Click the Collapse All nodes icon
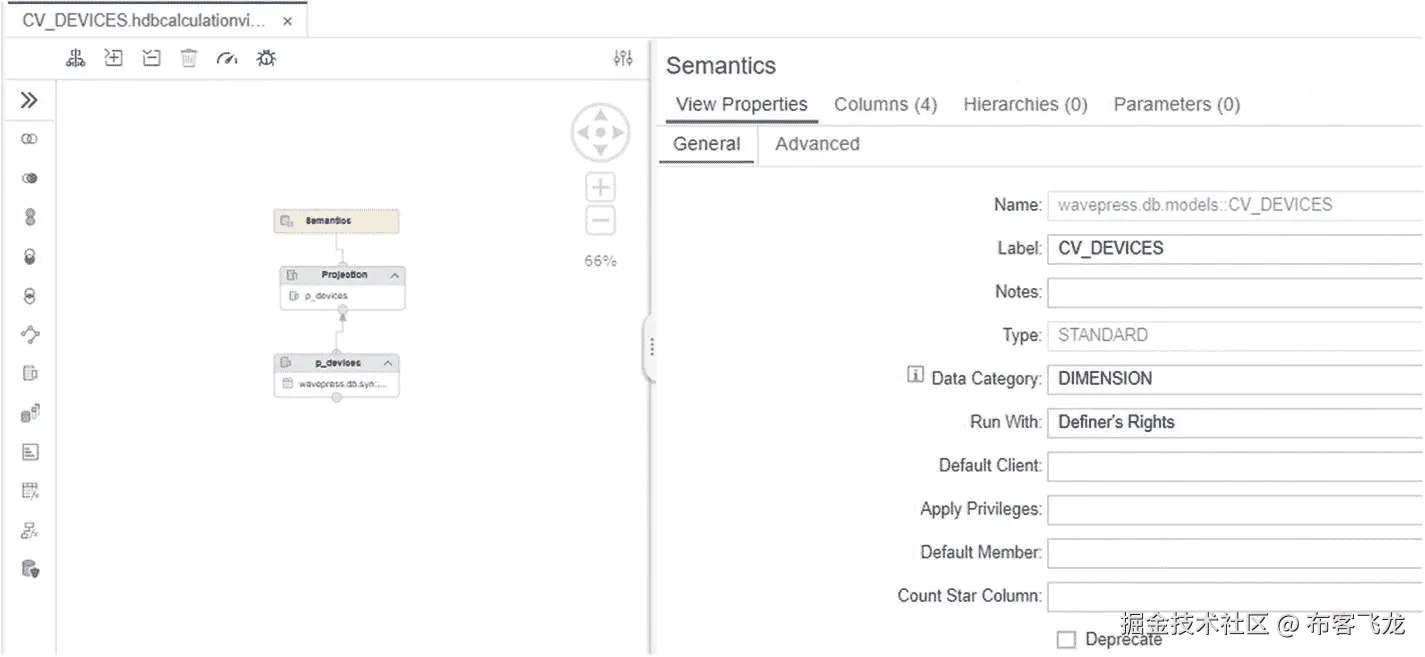Viewport: 1425px width, 657px height. [x=151, y=59]
